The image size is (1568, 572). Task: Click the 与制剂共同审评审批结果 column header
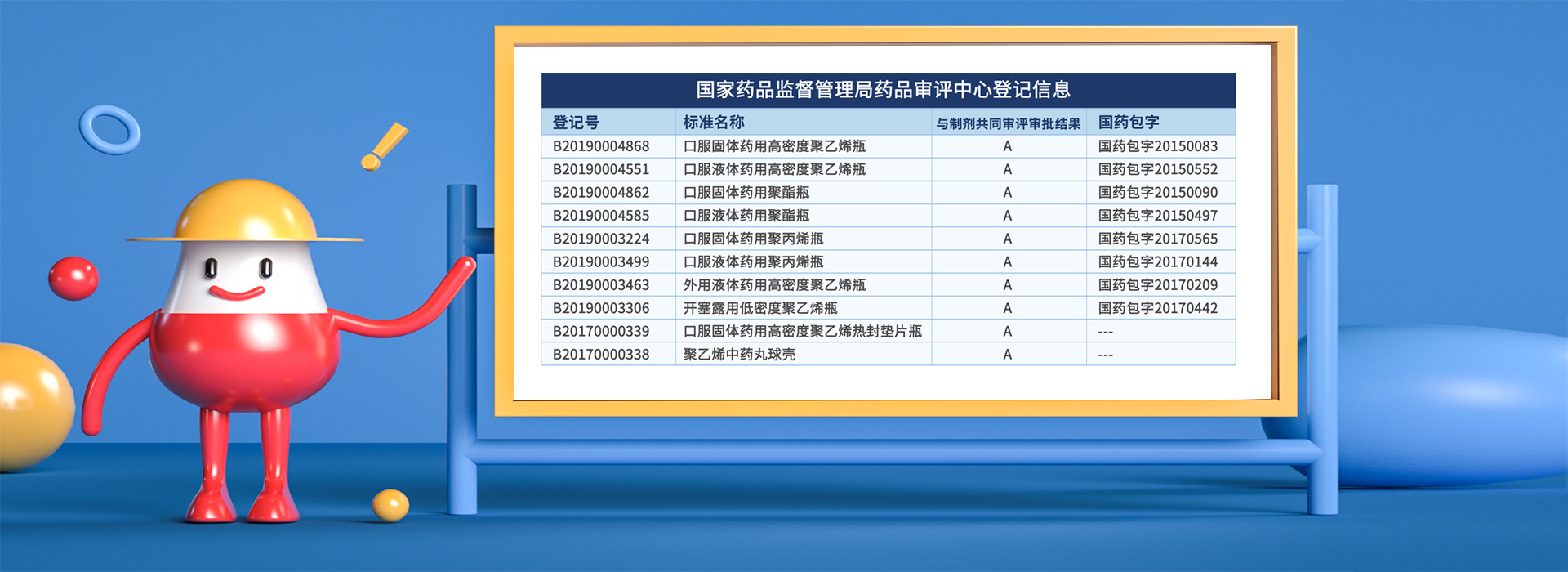(1008, 123)
